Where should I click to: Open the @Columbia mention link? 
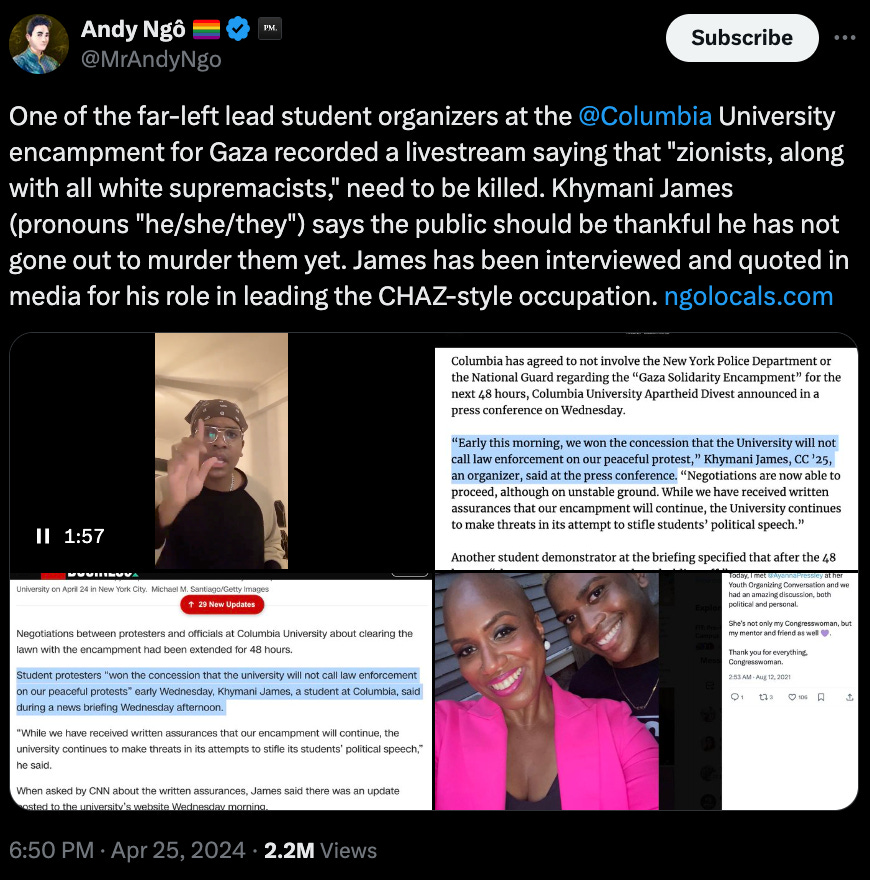coord(645,116)
